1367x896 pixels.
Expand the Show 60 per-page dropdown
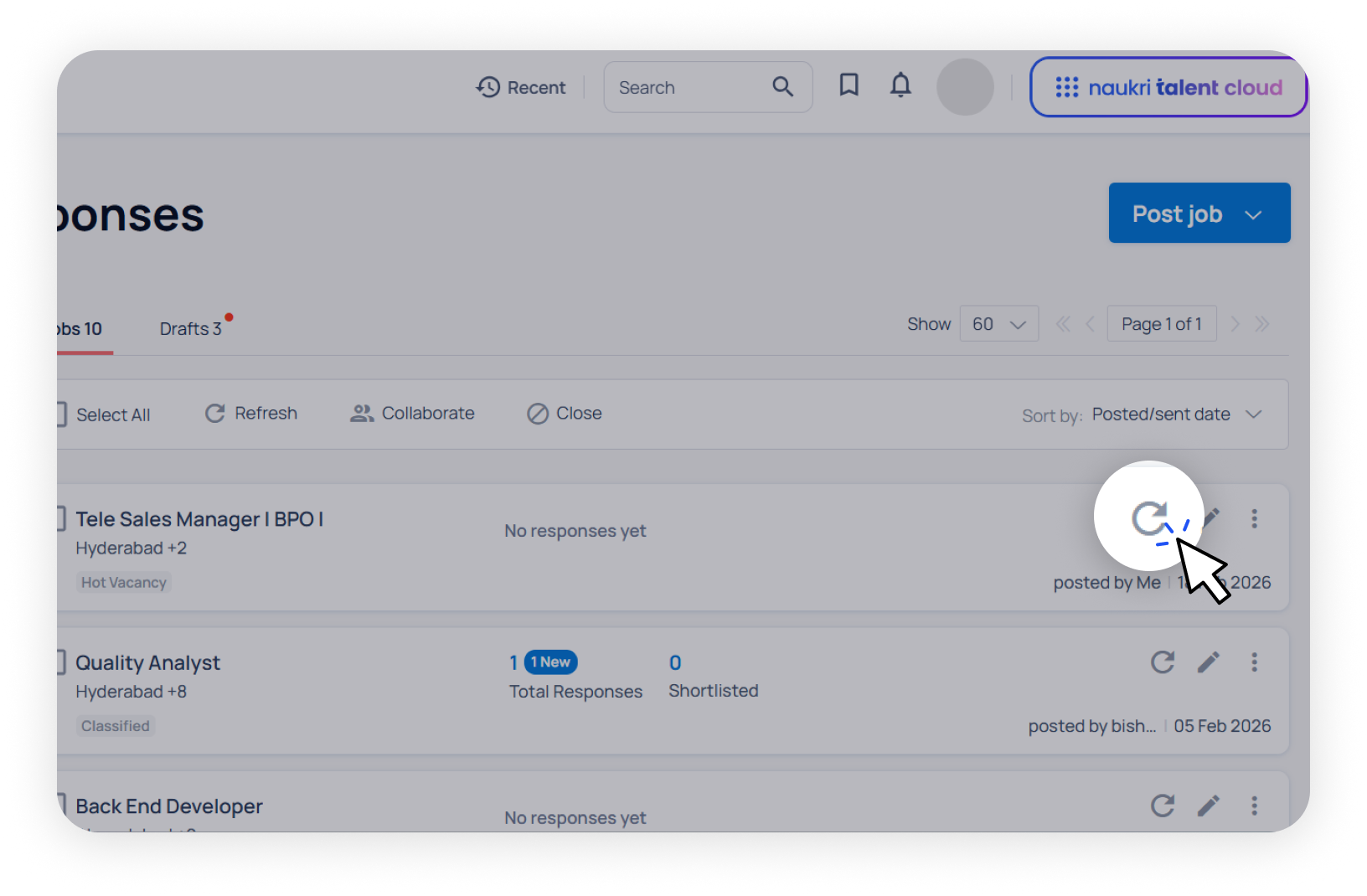[998, 324]
